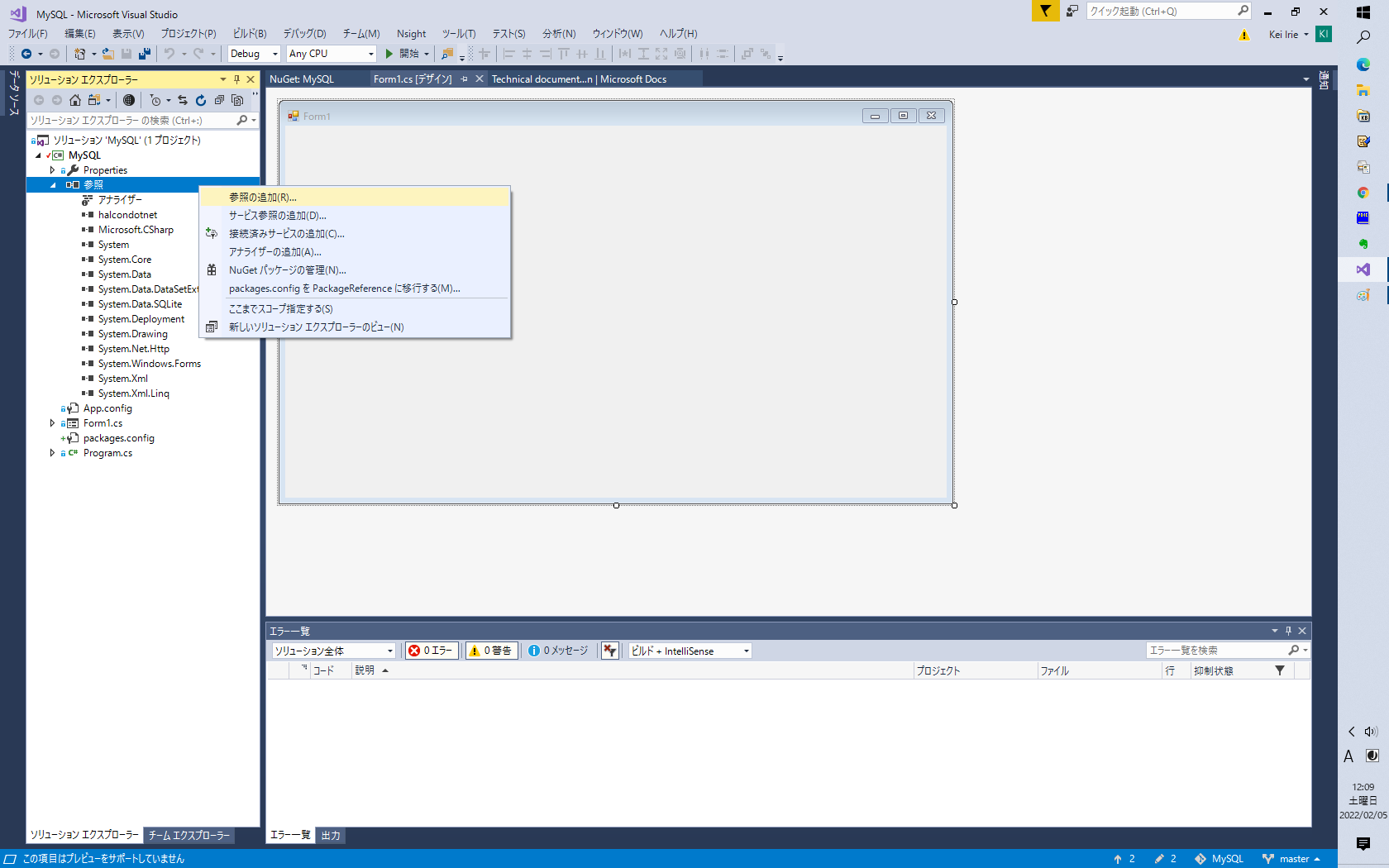Click the Collapse All icon in Solution Explorer

pyautogui.click(x=219, y=100)
